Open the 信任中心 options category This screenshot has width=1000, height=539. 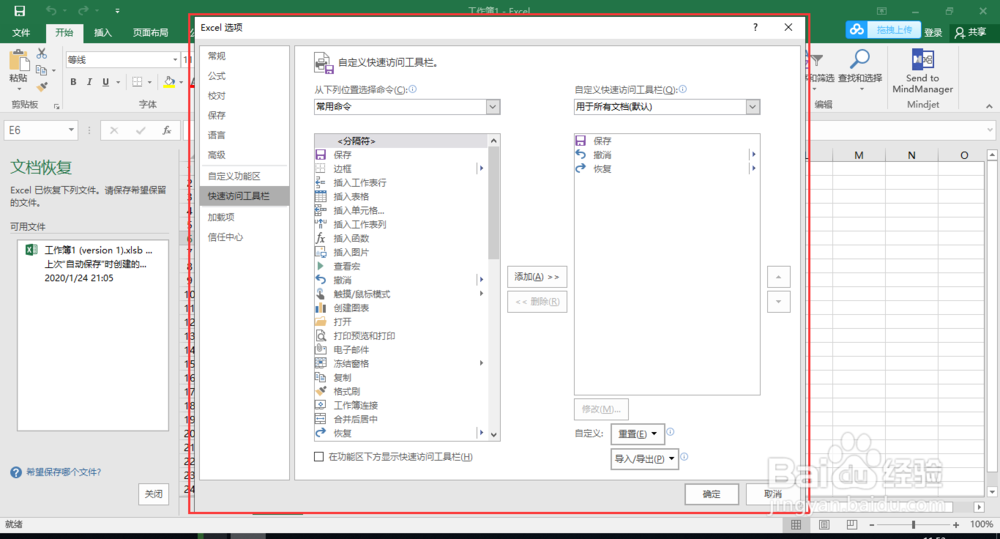225,237
